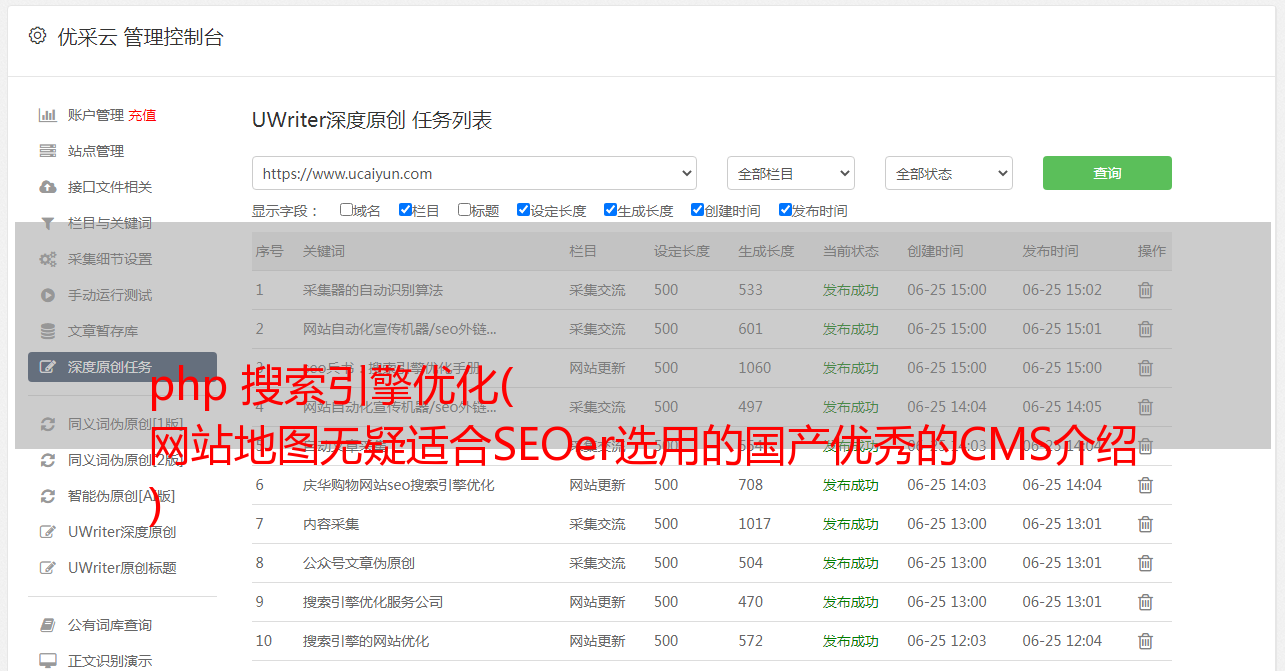Image resolution: width=1285 pixels, height=671 pixels.
Task: Expand the 全部栏目 dropdown
Action: (790, 173)
